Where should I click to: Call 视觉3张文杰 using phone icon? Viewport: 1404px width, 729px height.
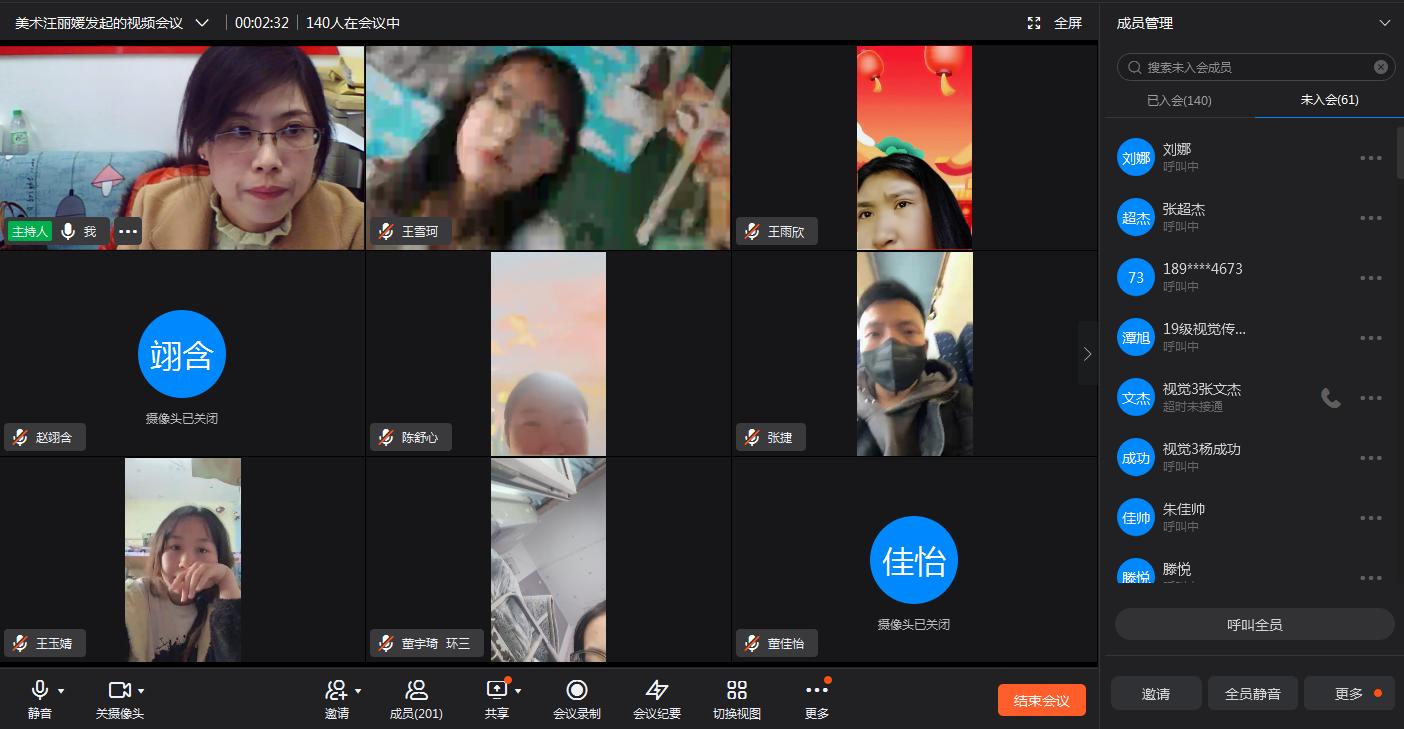[1330, 398]
